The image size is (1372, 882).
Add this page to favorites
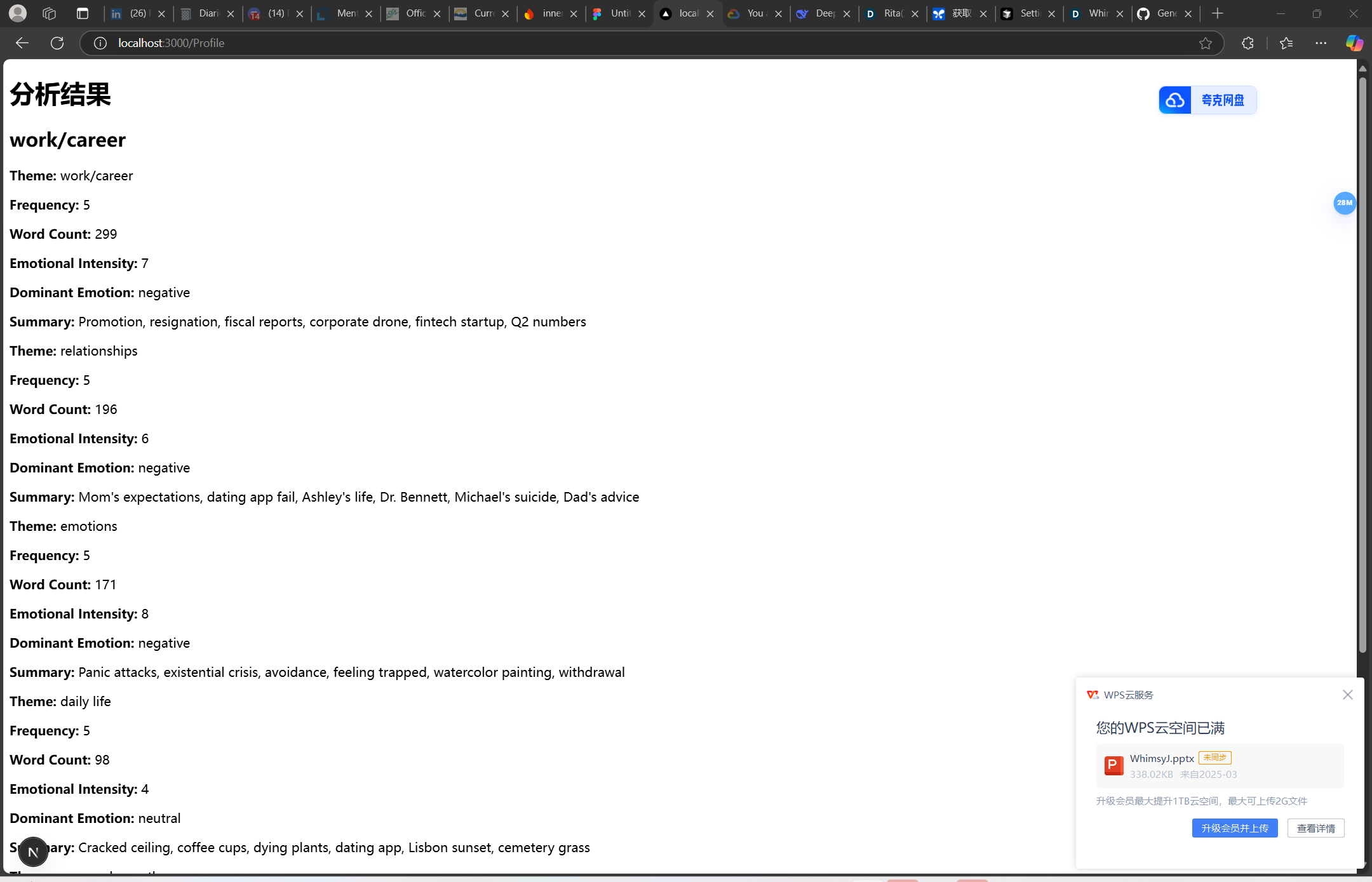tap(1205, 43)
